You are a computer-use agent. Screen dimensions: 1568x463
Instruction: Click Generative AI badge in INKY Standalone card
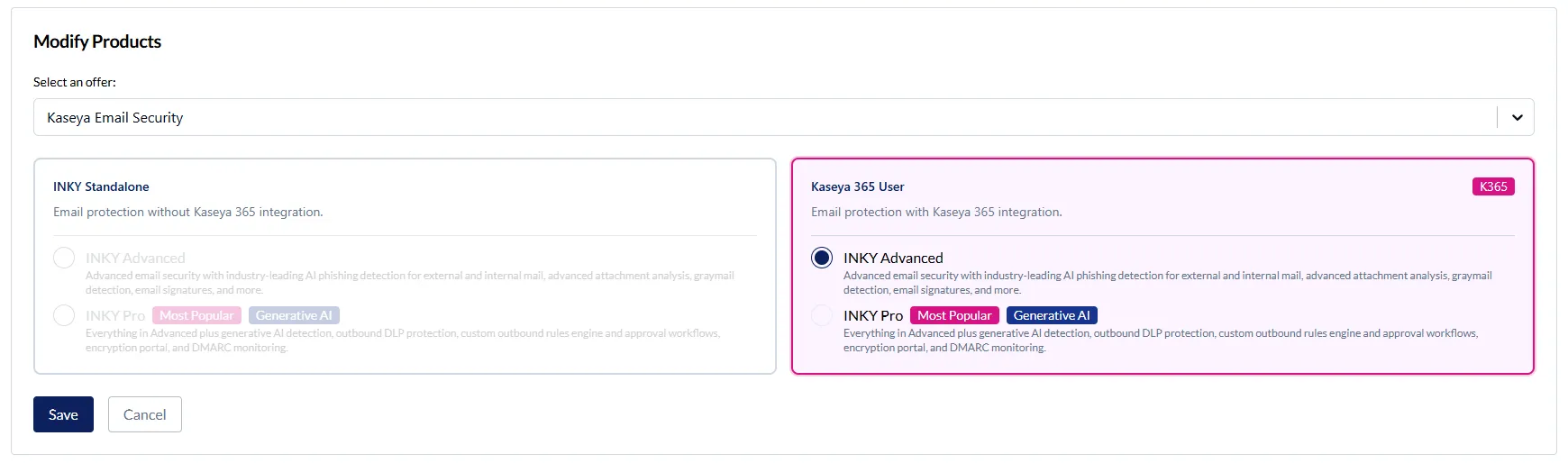pyautogui.click(x=294, y=315)
